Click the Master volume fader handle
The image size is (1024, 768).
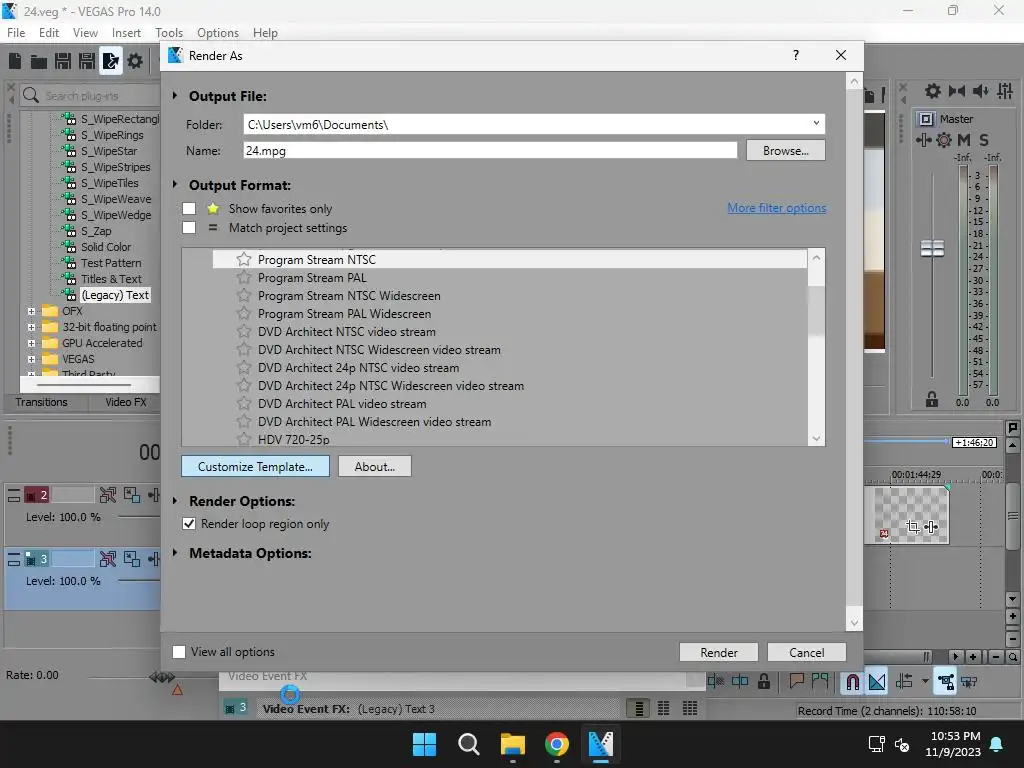[932, 248]
